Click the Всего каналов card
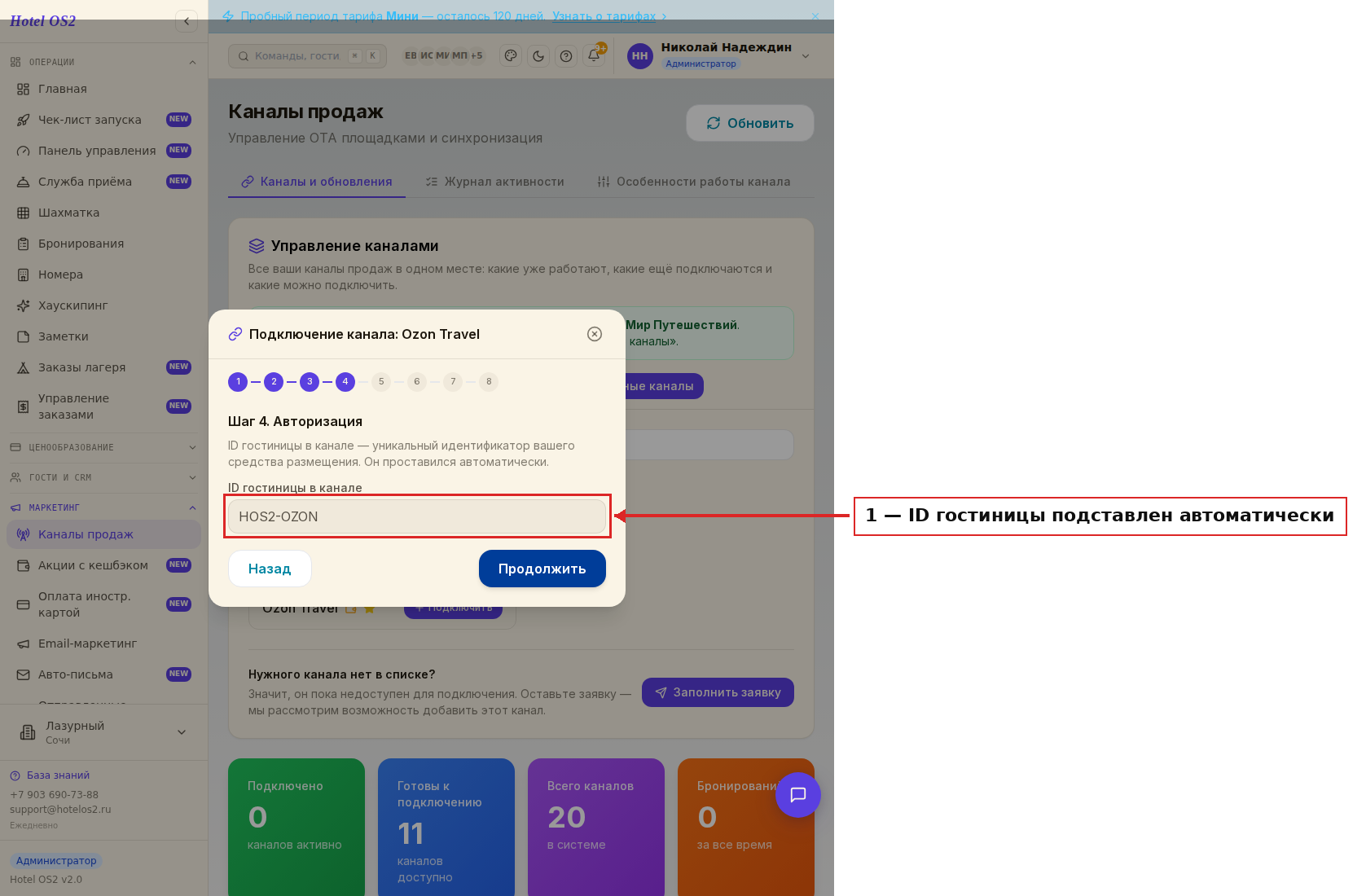The height and width of the screenshot is (896, 1366). click(596, 827)
